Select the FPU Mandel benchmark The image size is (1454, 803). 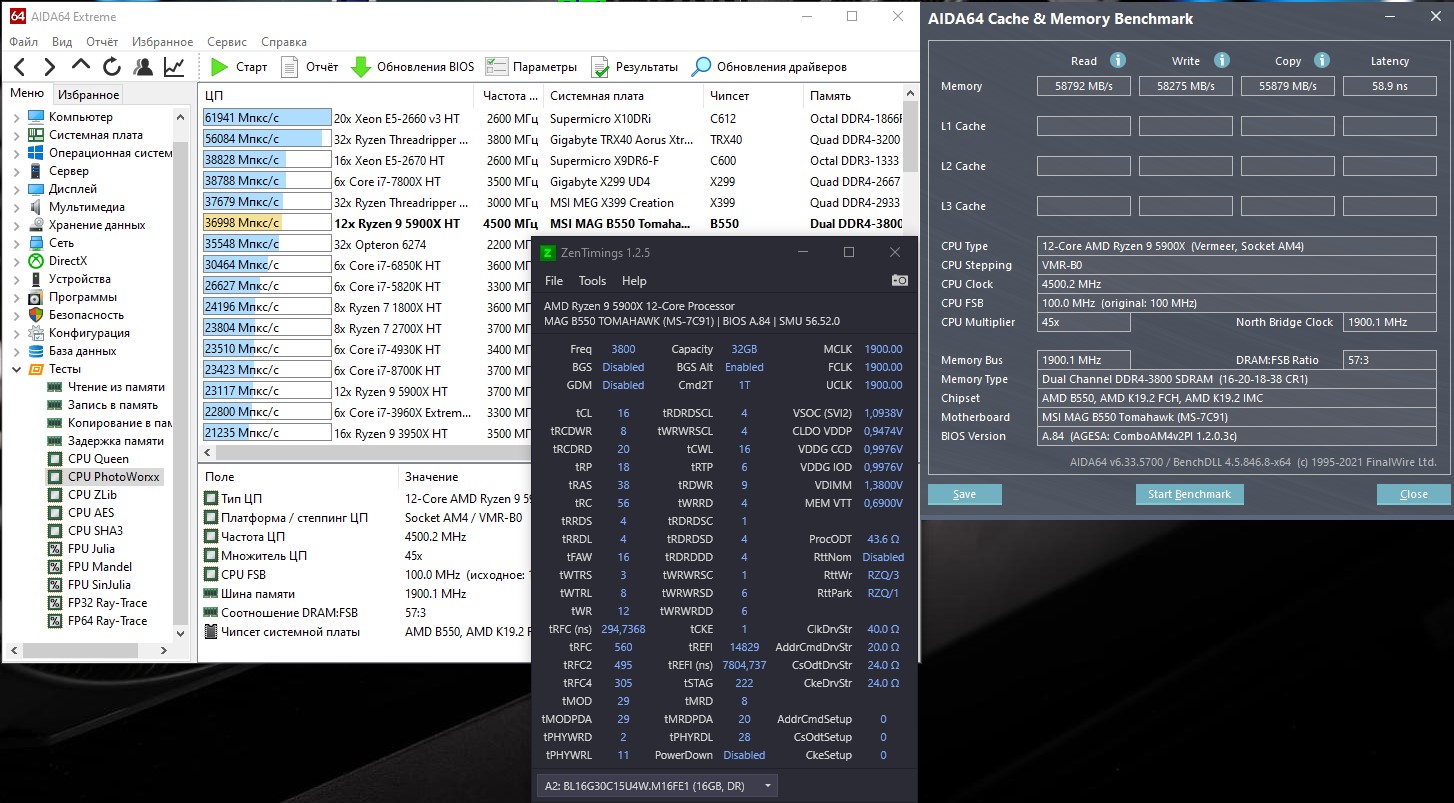98,567
